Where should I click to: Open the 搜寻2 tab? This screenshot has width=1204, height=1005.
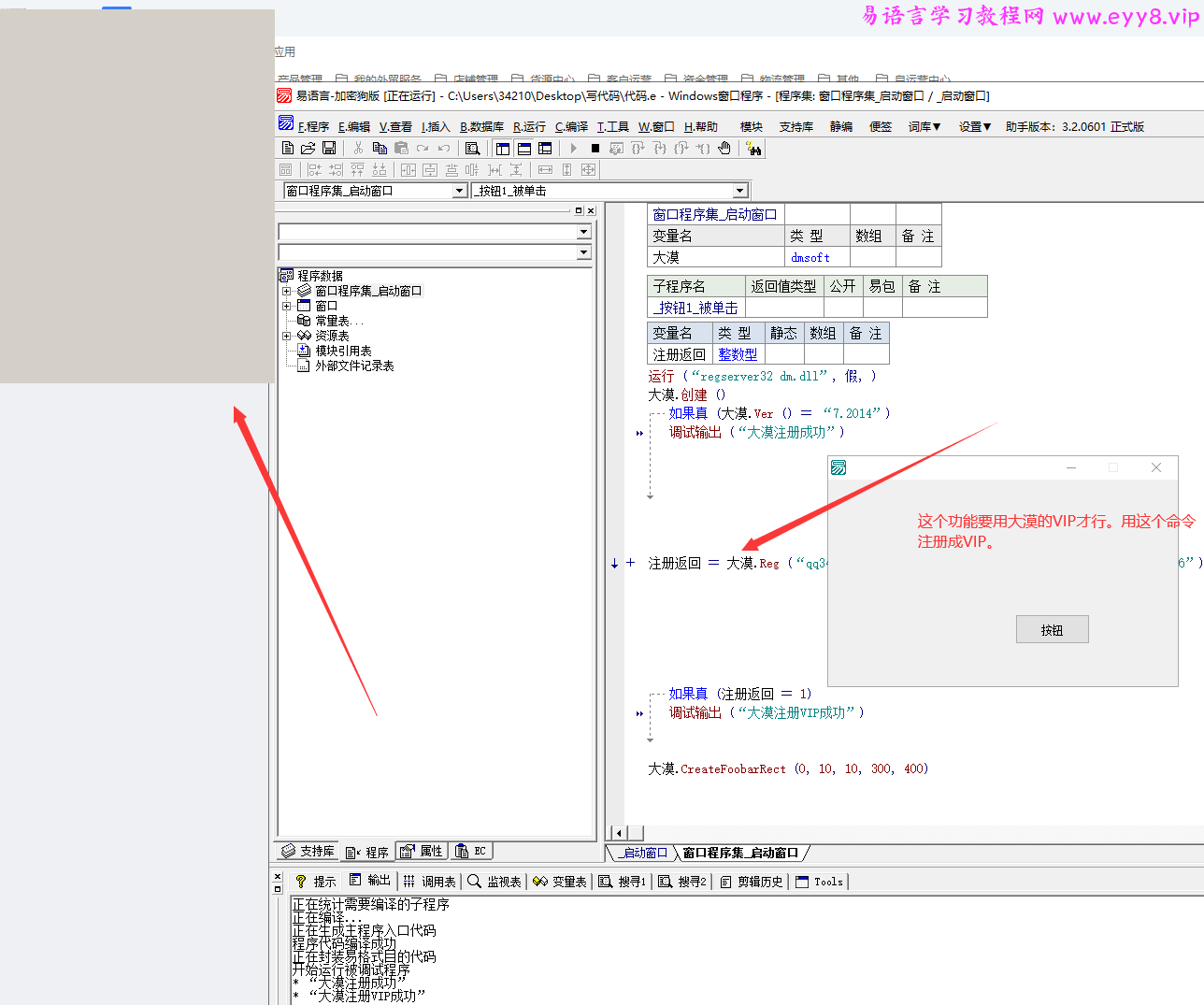pyautogui.click(x=682, y=881)
